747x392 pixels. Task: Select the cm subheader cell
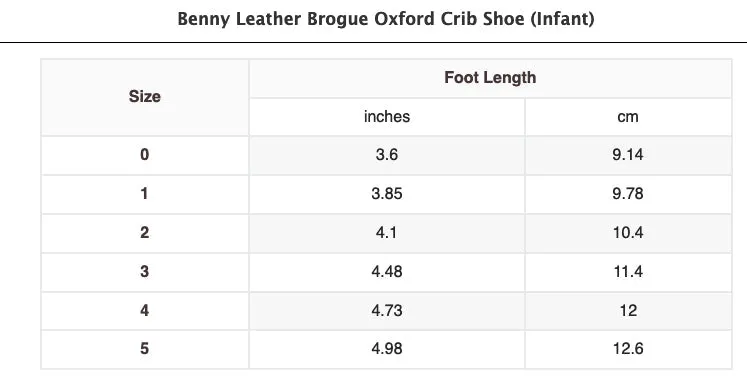point(628,117)
